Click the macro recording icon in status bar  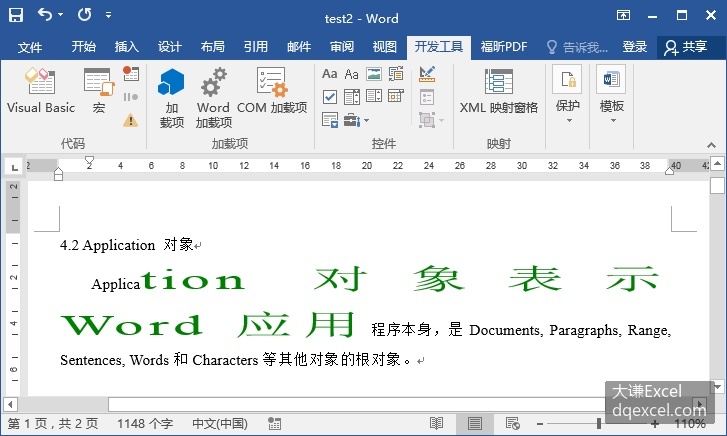pyautogui.click(x=274, y=423)
